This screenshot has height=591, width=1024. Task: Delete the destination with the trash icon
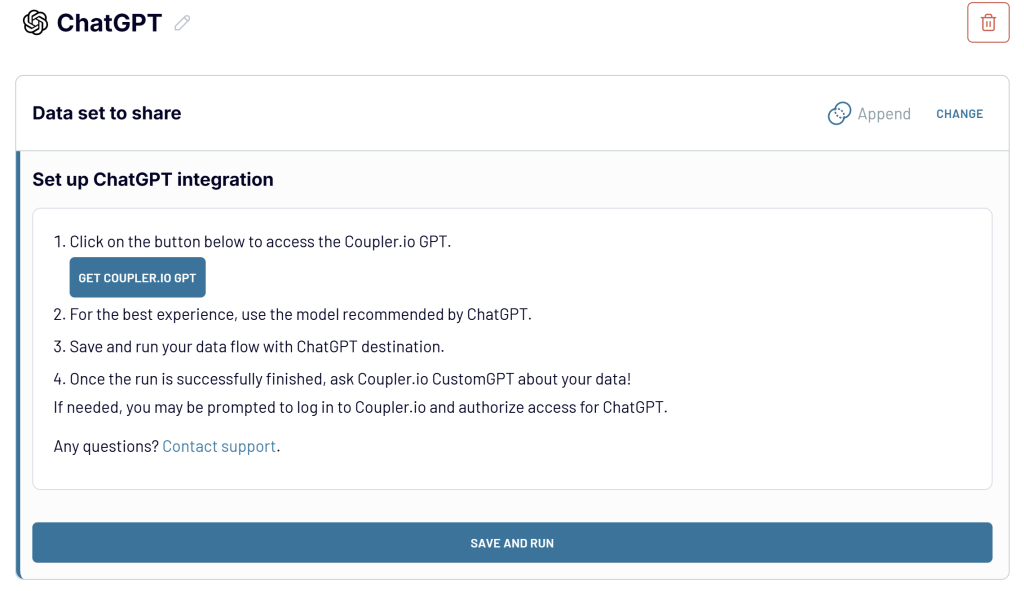pyautogui.click(x=988, y=23)
